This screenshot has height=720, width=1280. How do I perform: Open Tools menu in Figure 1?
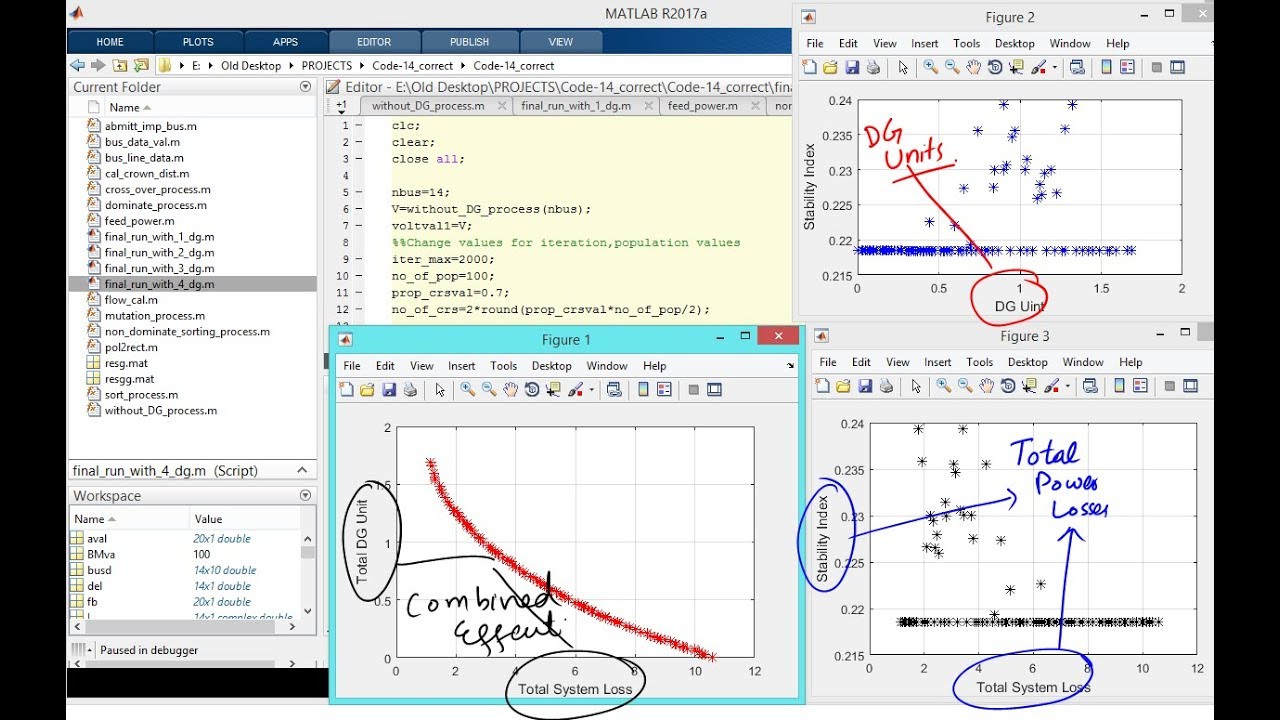(504, 366)
